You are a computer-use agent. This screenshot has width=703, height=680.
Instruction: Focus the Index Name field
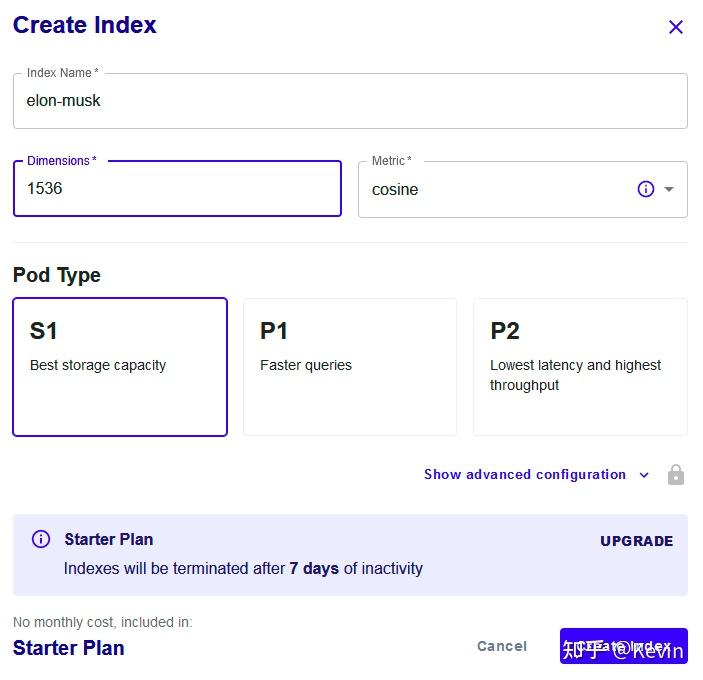(x=350, y=101)
